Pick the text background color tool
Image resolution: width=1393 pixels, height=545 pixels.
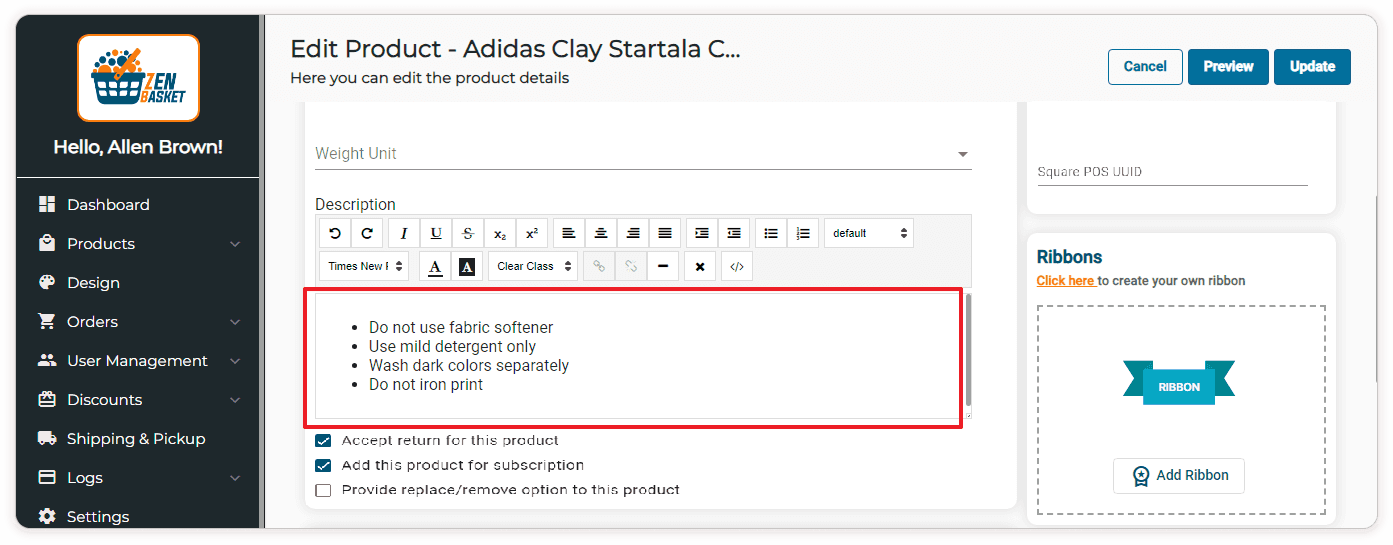[x=466, y=266]
